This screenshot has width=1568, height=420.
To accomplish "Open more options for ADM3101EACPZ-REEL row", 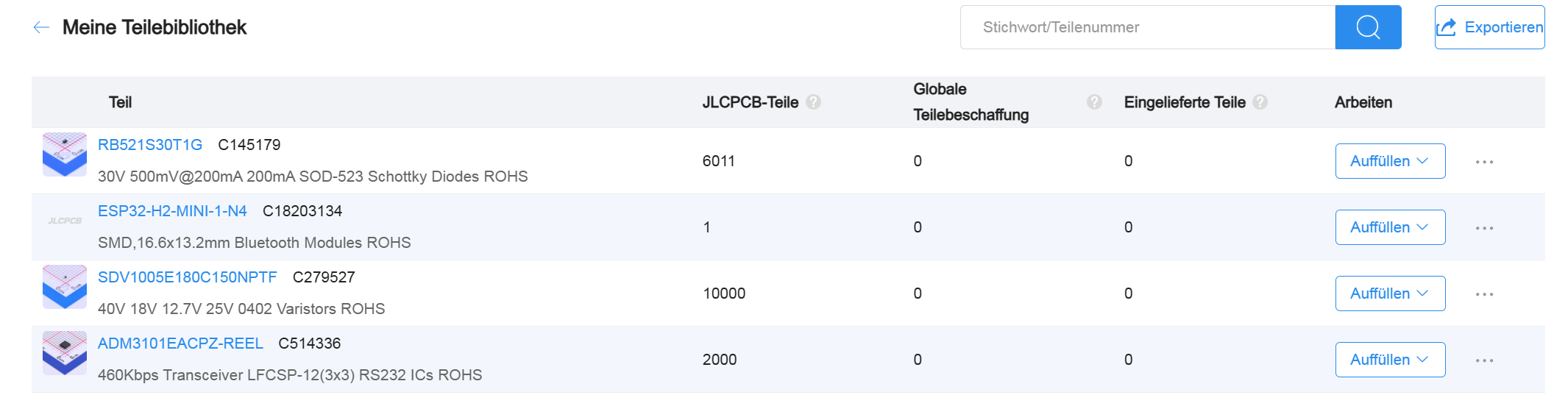I will point(1484,360).
